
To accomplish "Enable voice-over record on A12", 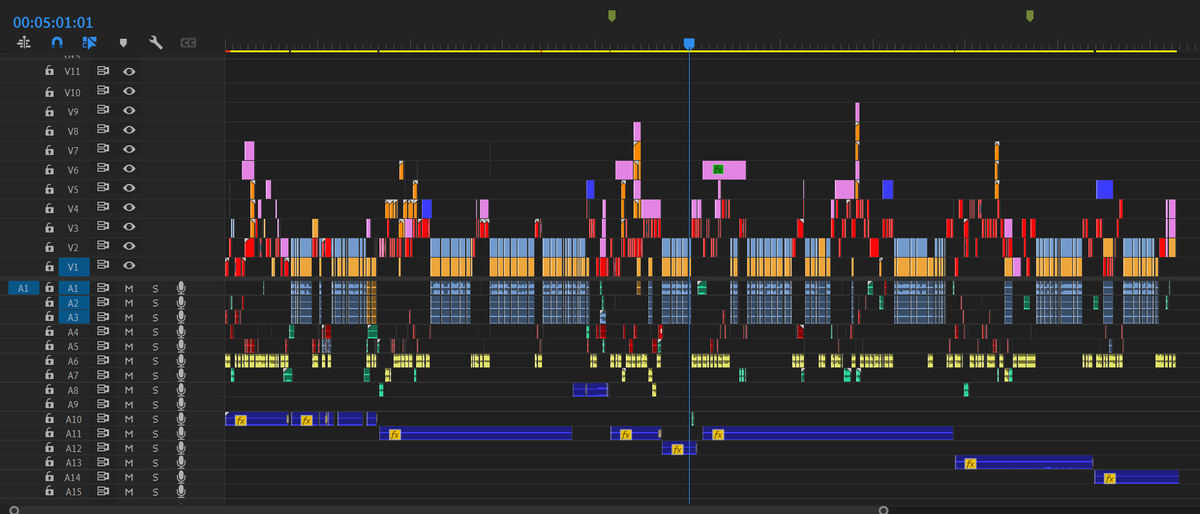I will [181, 448].
